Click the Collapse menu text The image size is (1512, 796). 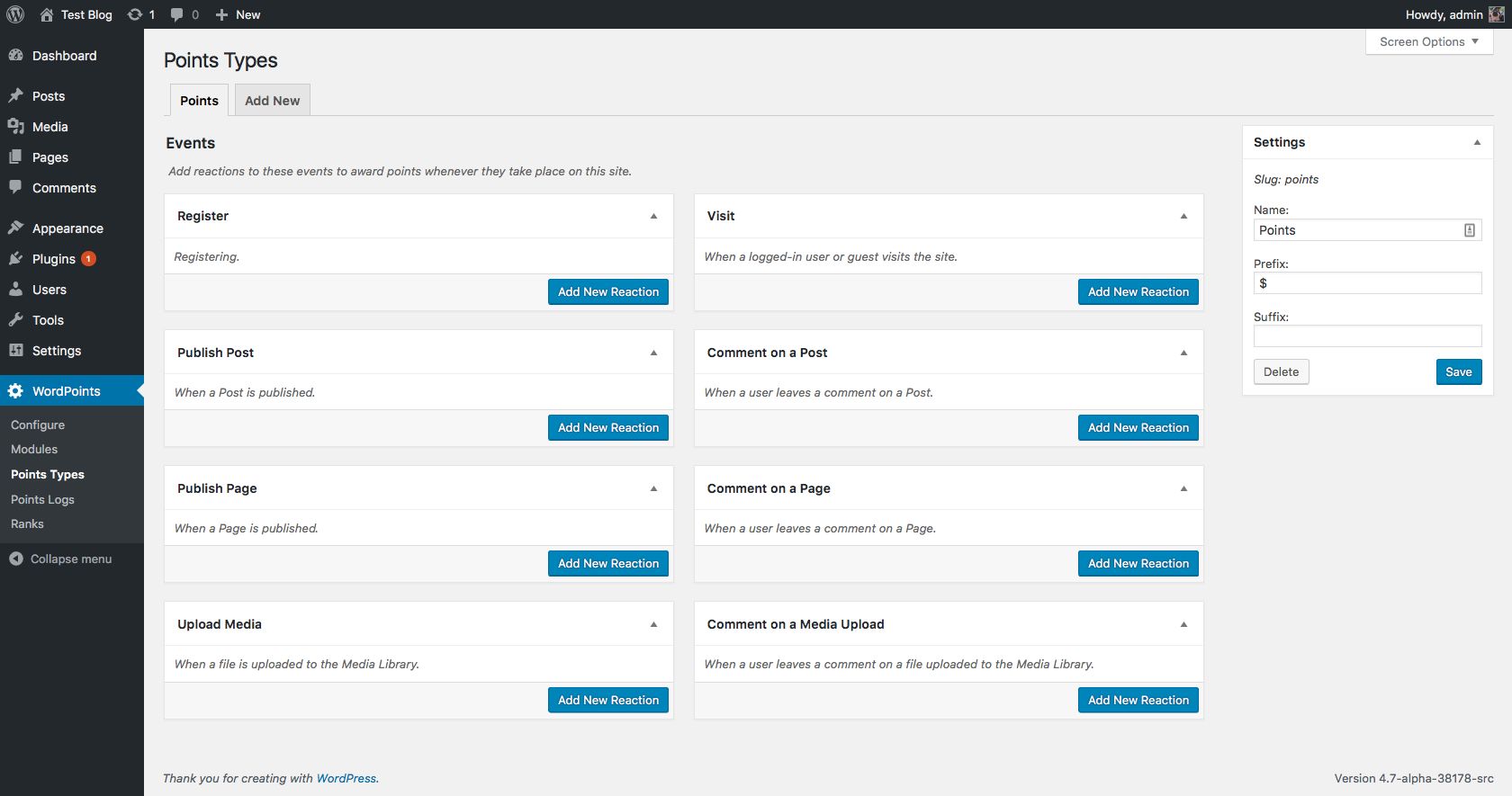point(71,559)
